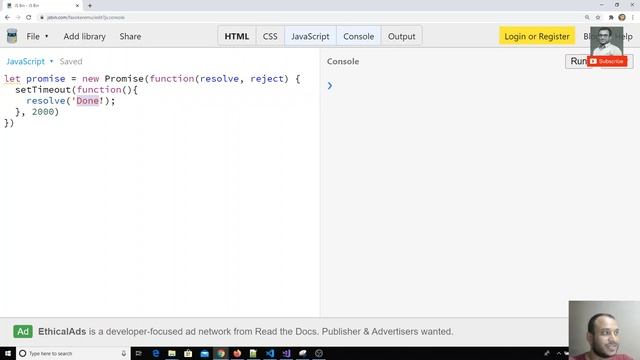Open the Chrome profile avatar
This screenshot has width=640, height=360.
click(x=622, y=18)
